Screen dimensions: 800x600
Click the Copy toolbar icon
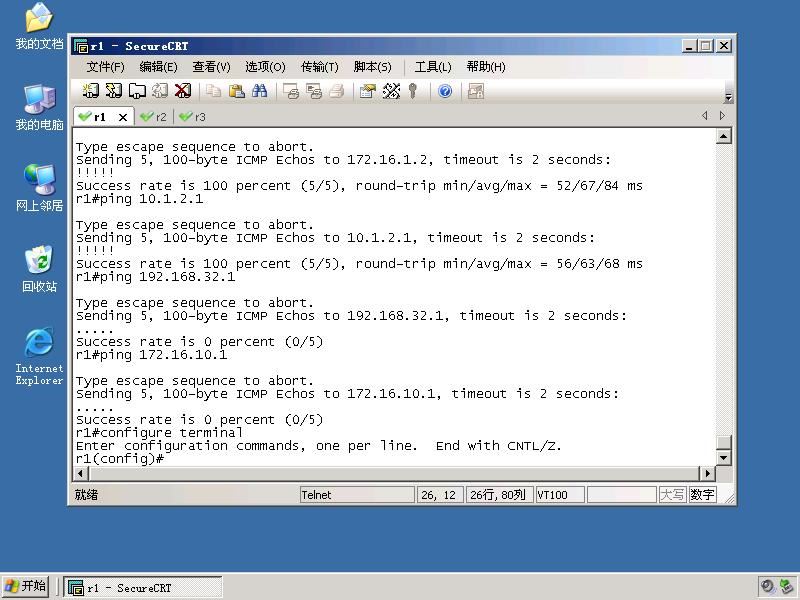coord(213,91)
